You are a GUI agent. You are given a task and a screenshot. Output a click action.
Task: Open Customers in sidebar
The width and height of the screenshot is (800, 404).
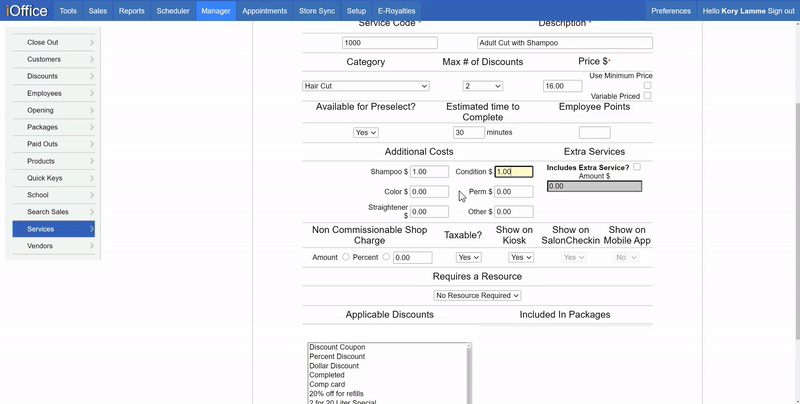pyautogui.click(x=54, y=59)
